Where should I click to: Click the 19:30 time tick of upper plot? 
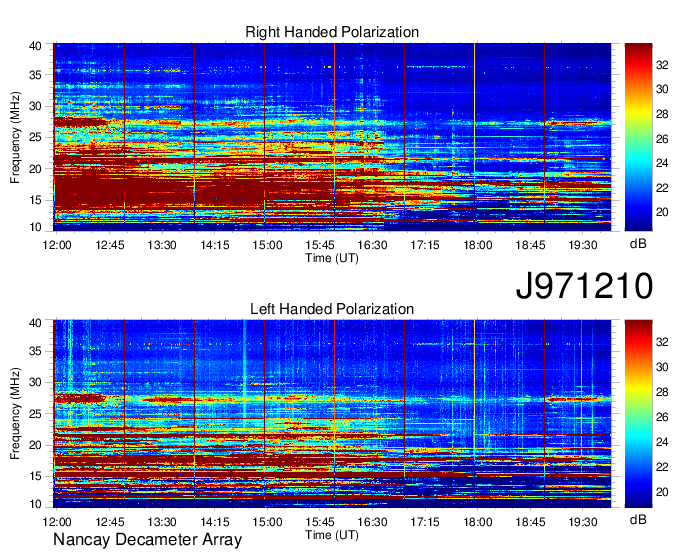[x=583, y=245]
